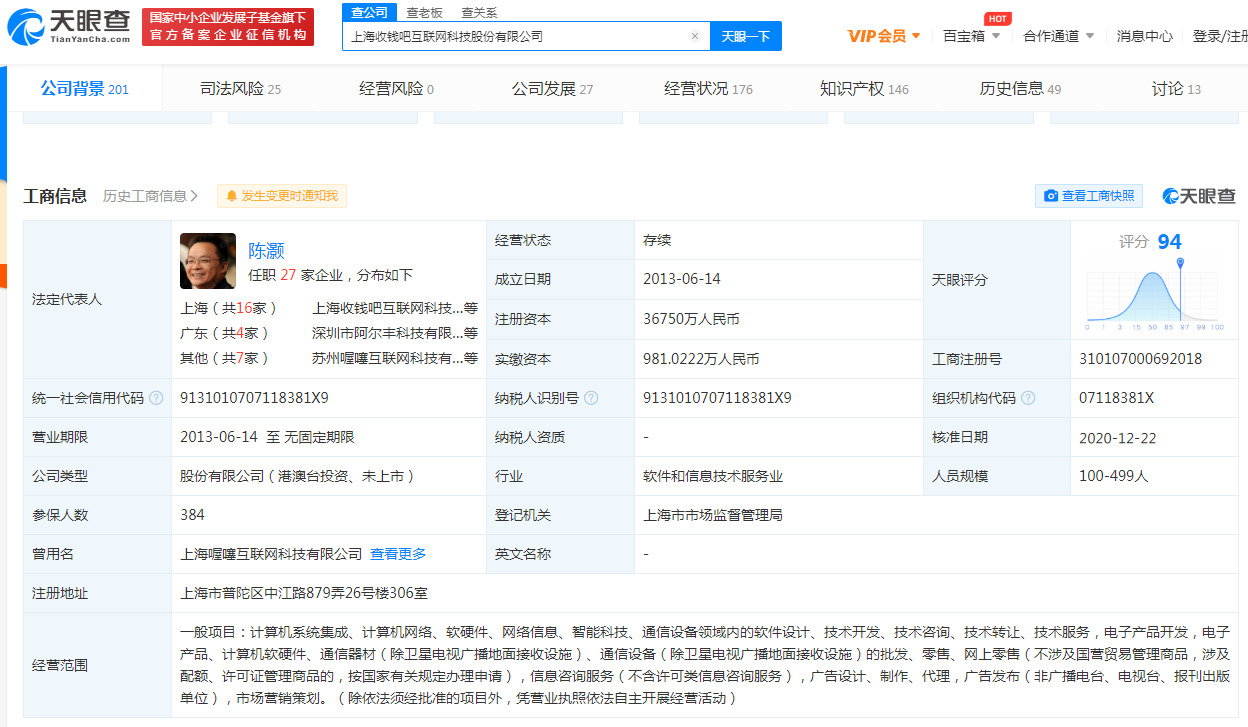Click the TianYanCha logo at top left

(x=68, y=27)
